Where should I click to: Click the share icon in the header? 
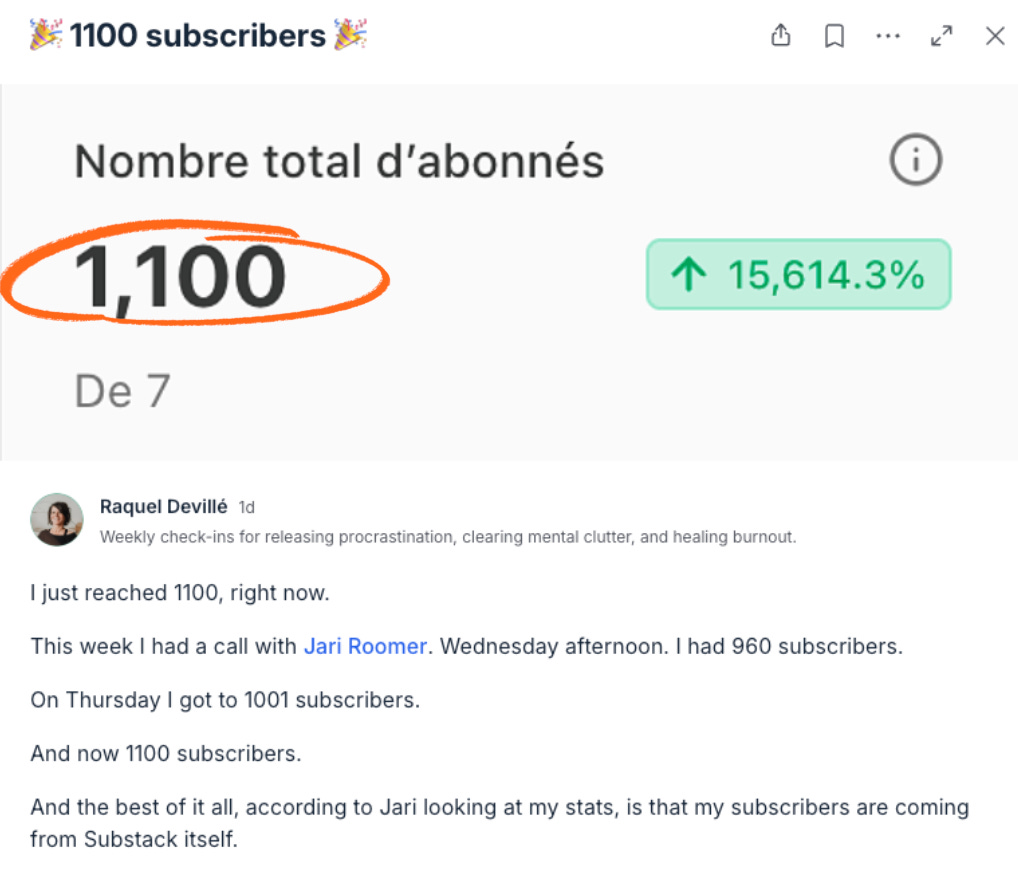tap(780, 35)
